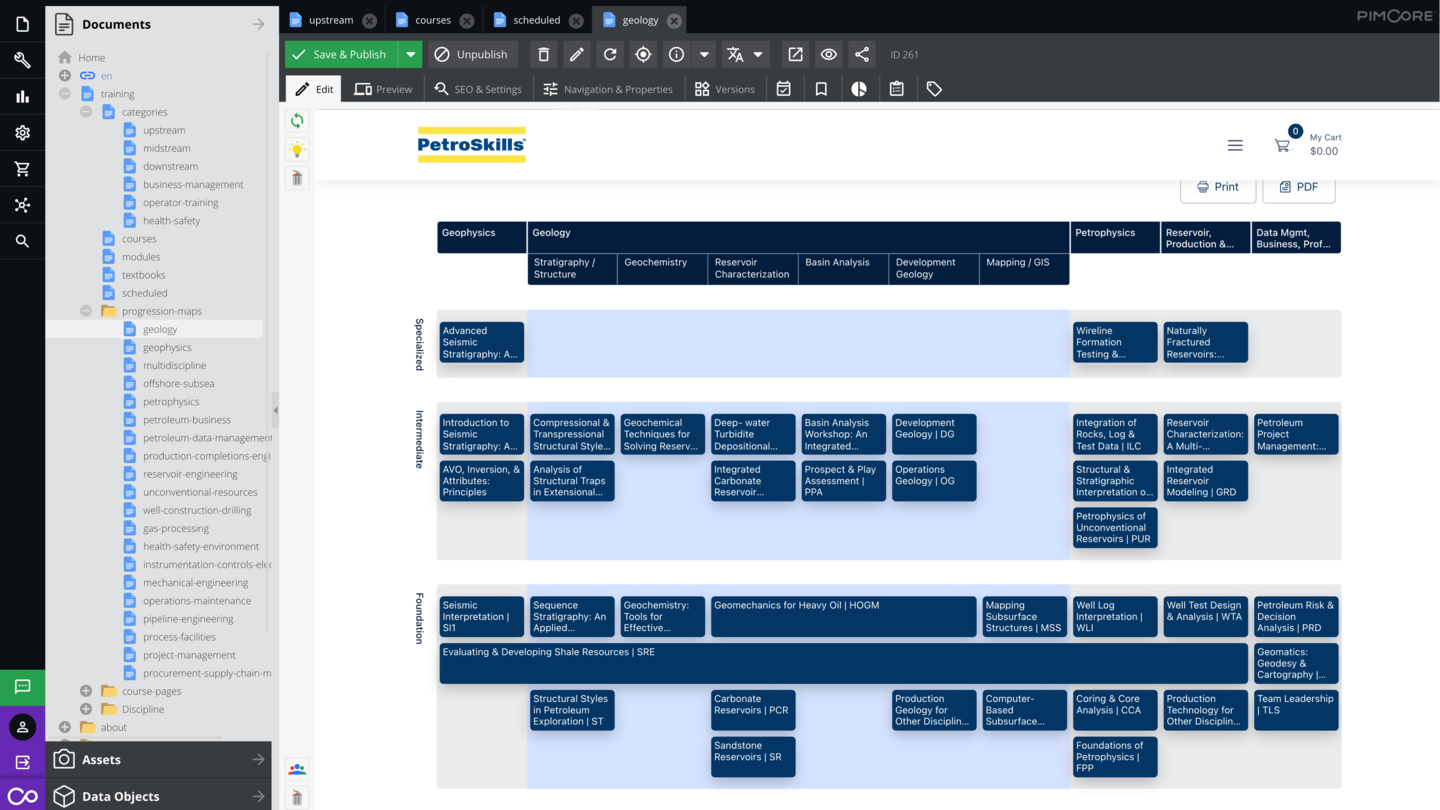Open the green chat notifications icon

(22, 687)
